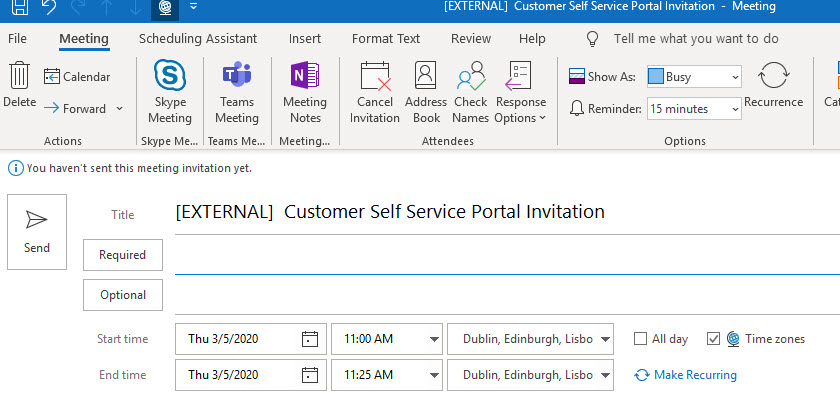The height and width of the screenshot is (397, 840).
Task: Open the Format Text tab
Action: coord(386,39)
